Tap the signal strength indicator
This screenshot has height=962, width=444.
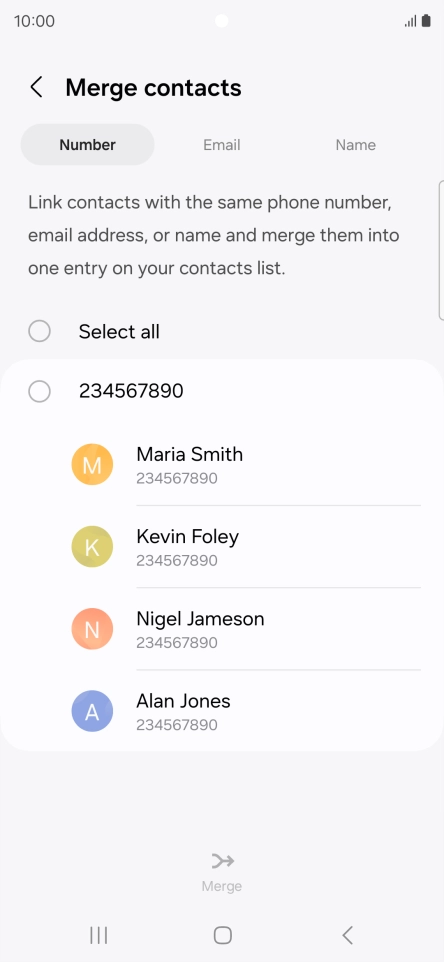pos(410,21)
